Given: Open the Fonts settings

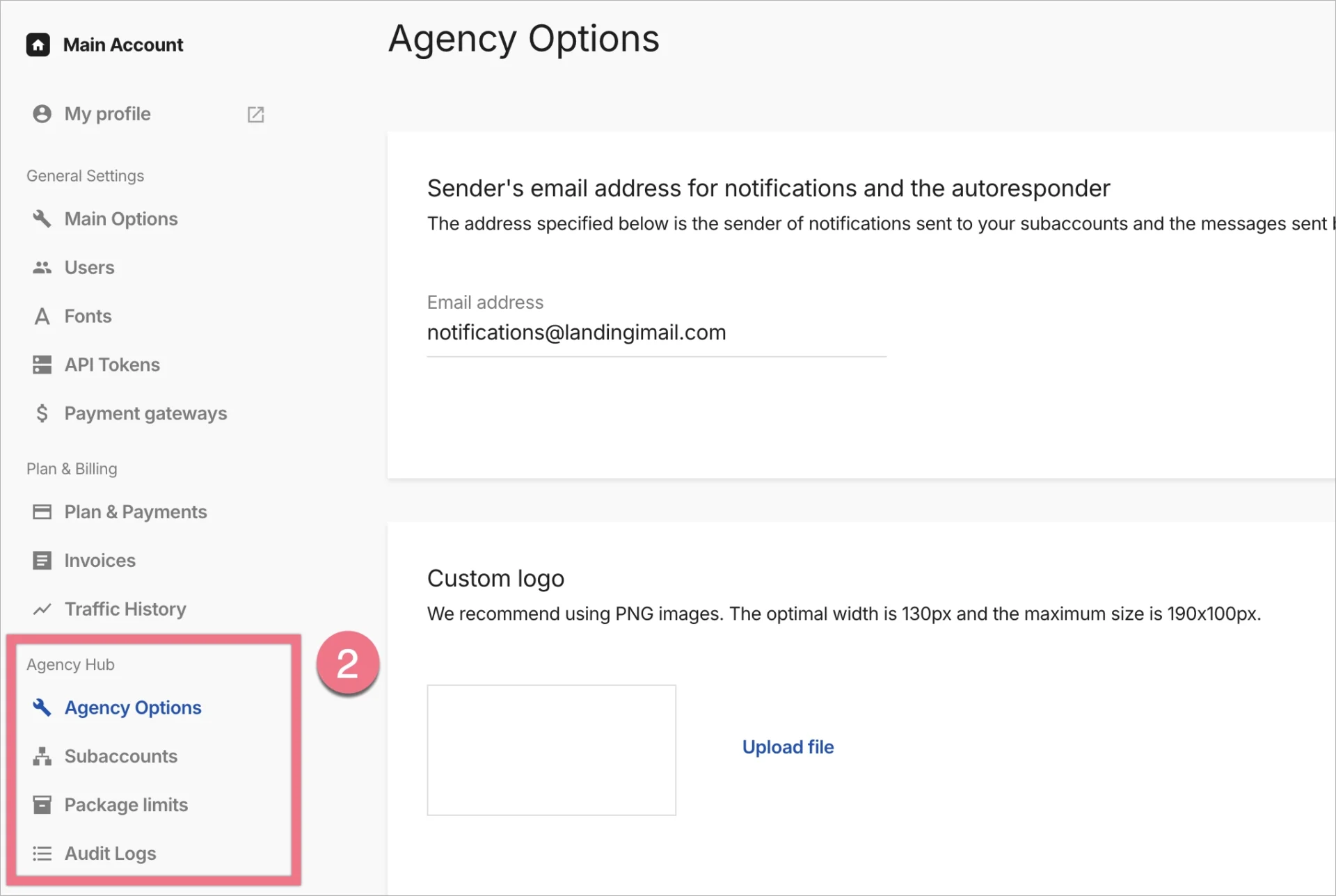Looking at the screenshot, I should pyautogui.click(x=88, y=316).
